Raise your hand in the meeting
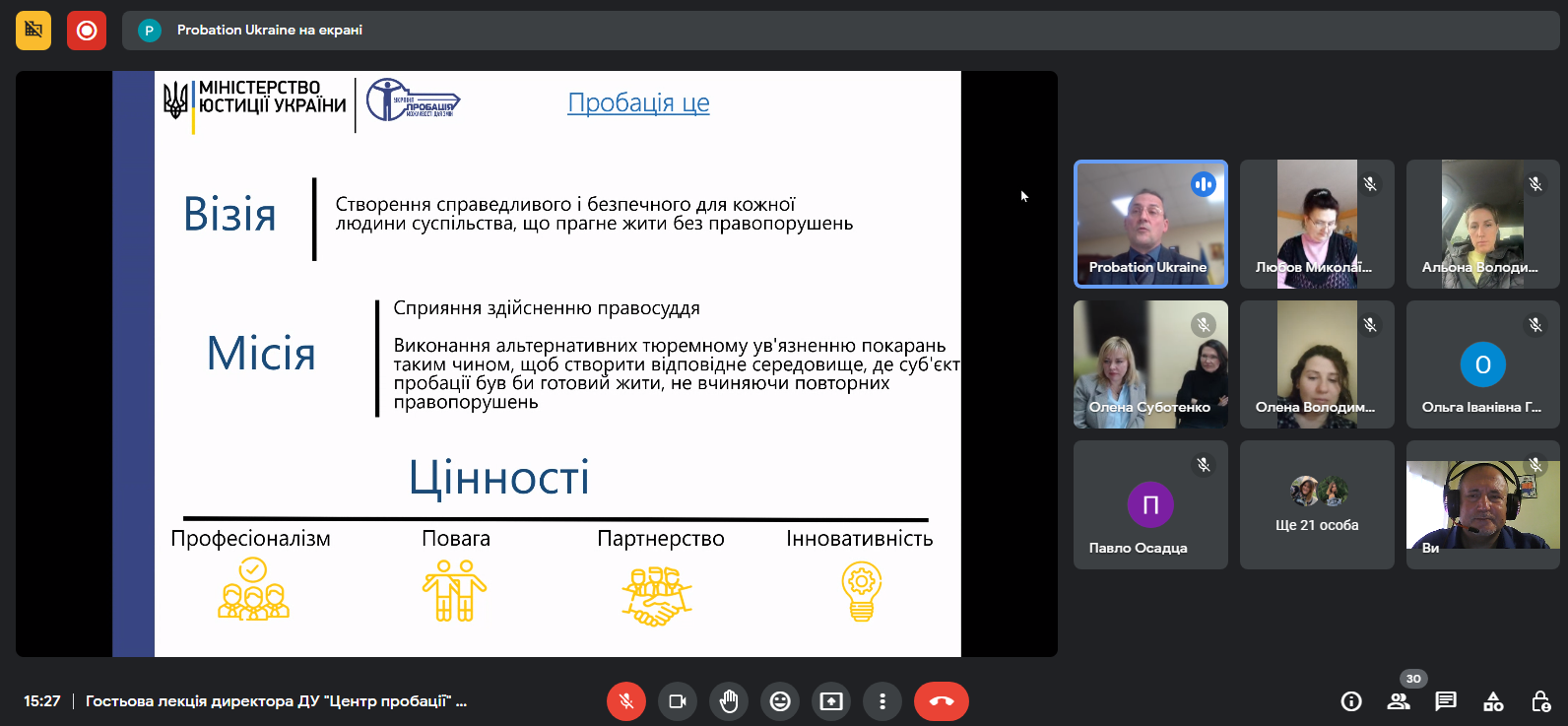 729,701
